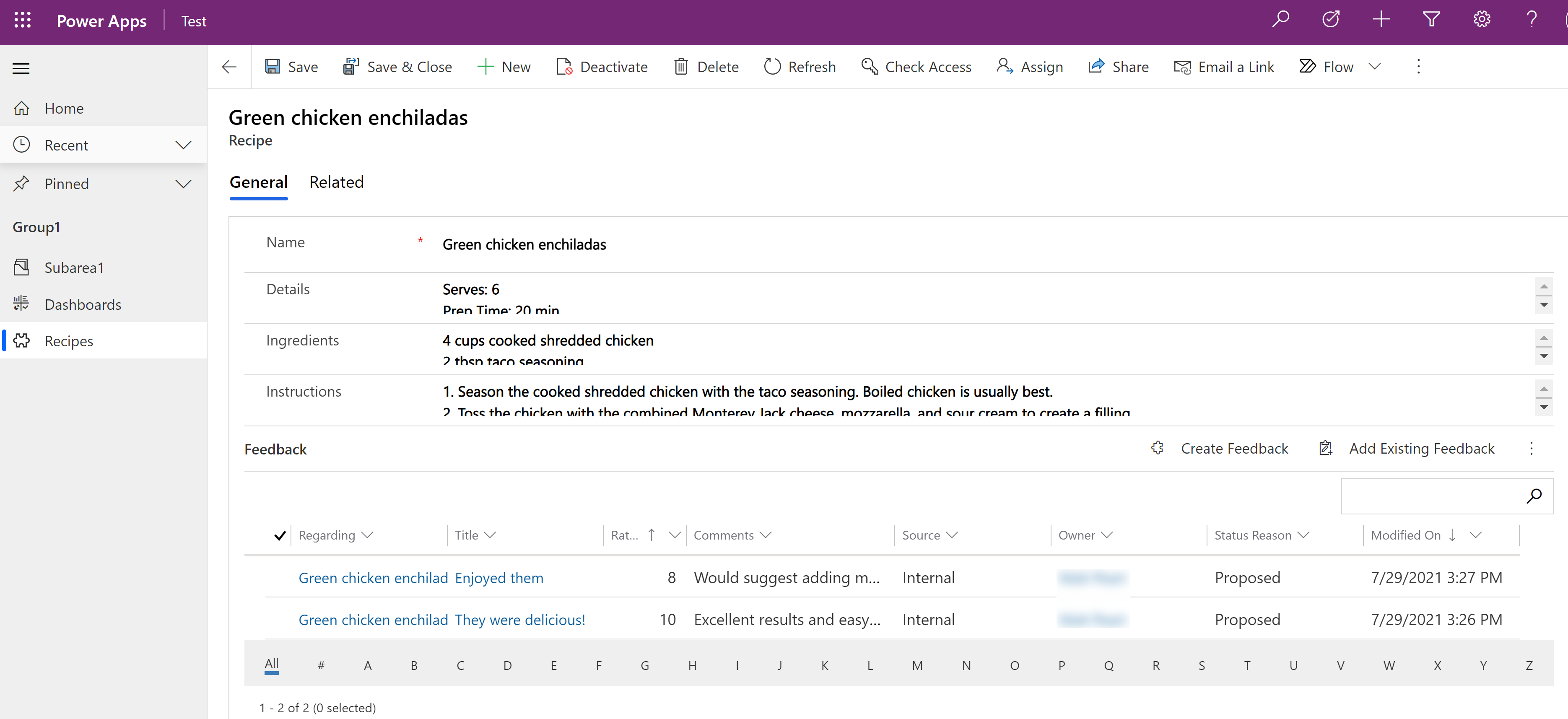1568x719 pixels.
Task: Click the Delete trash icon
Action: [x=680, y=66]
